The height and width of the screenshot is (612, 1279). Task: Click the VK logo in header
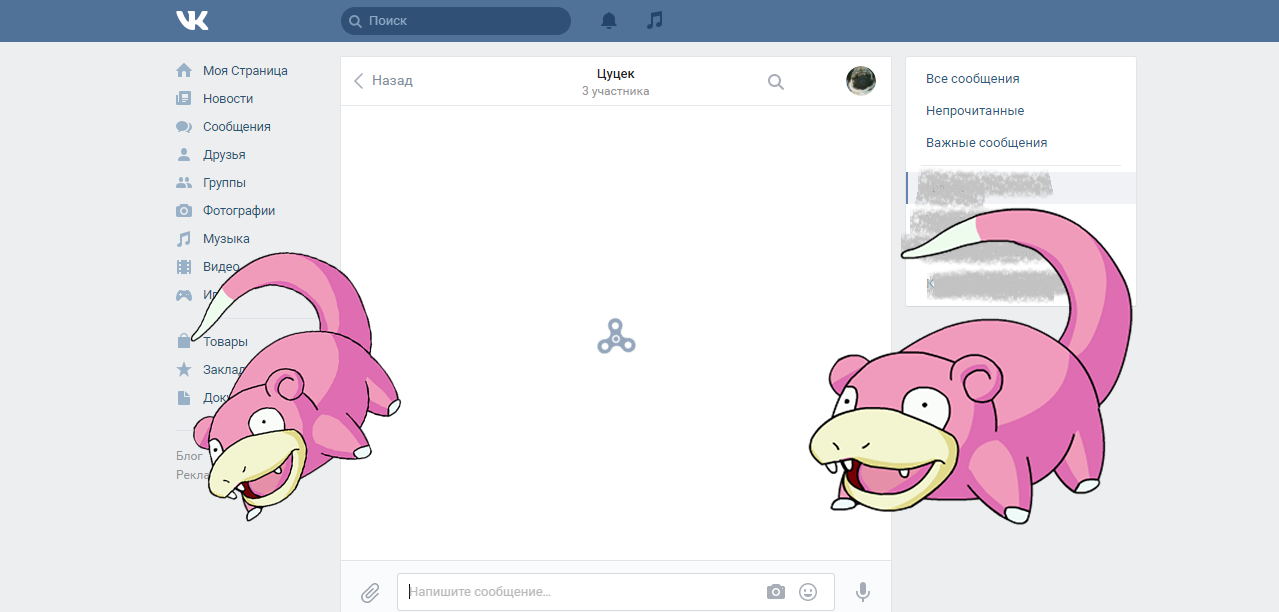pos(192,20)
